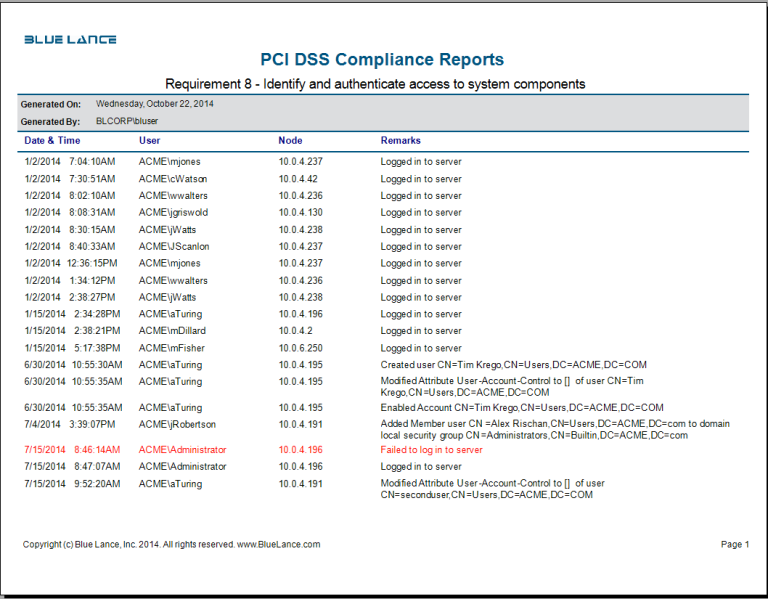Screen dimensions: 768x599
Task: Select the Node column header
Action: [290, 141]
